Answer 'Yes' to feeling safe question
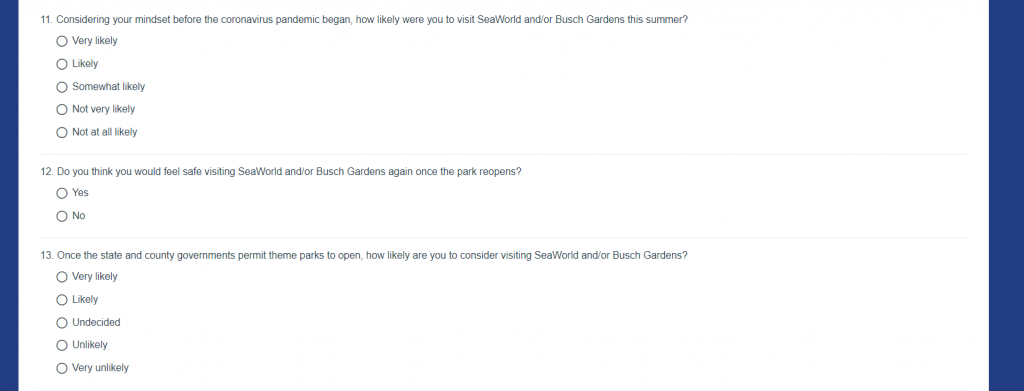The height and width of the screenshot is (391, 1024). (62, 193)
